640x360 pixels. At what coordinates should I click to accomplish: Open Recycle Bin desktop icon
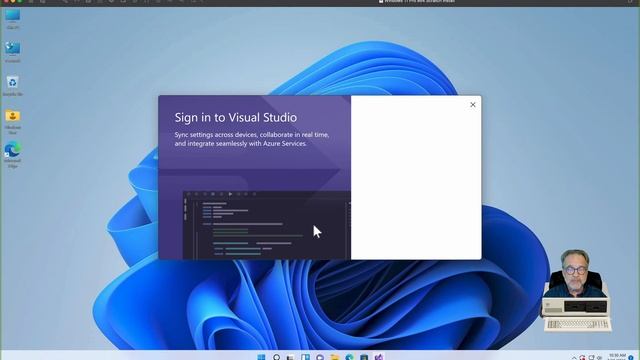pyautogui.click(x=13, y=86)
